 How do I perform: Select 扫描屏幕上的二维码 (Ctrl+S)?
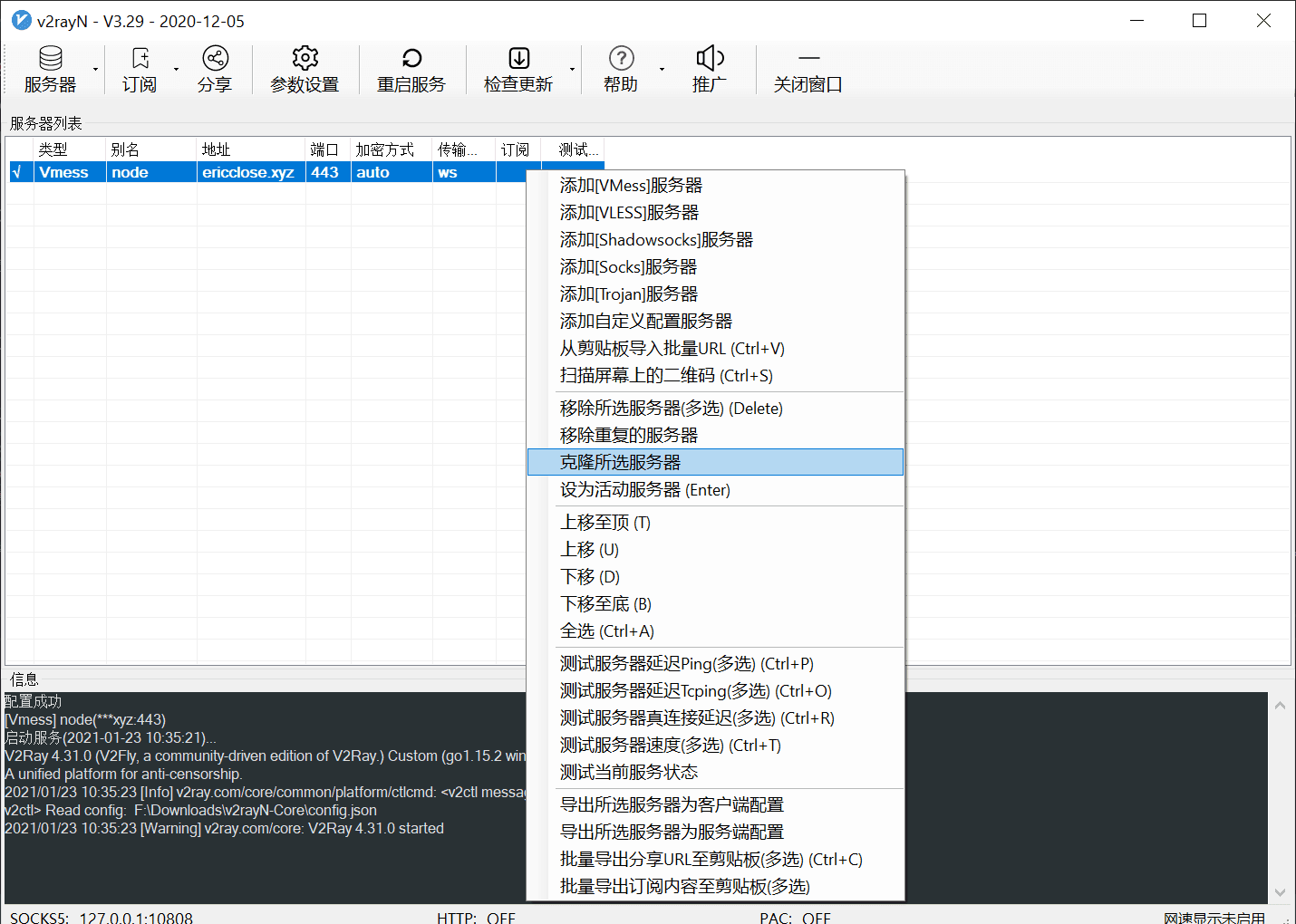[x=715, y=376]
